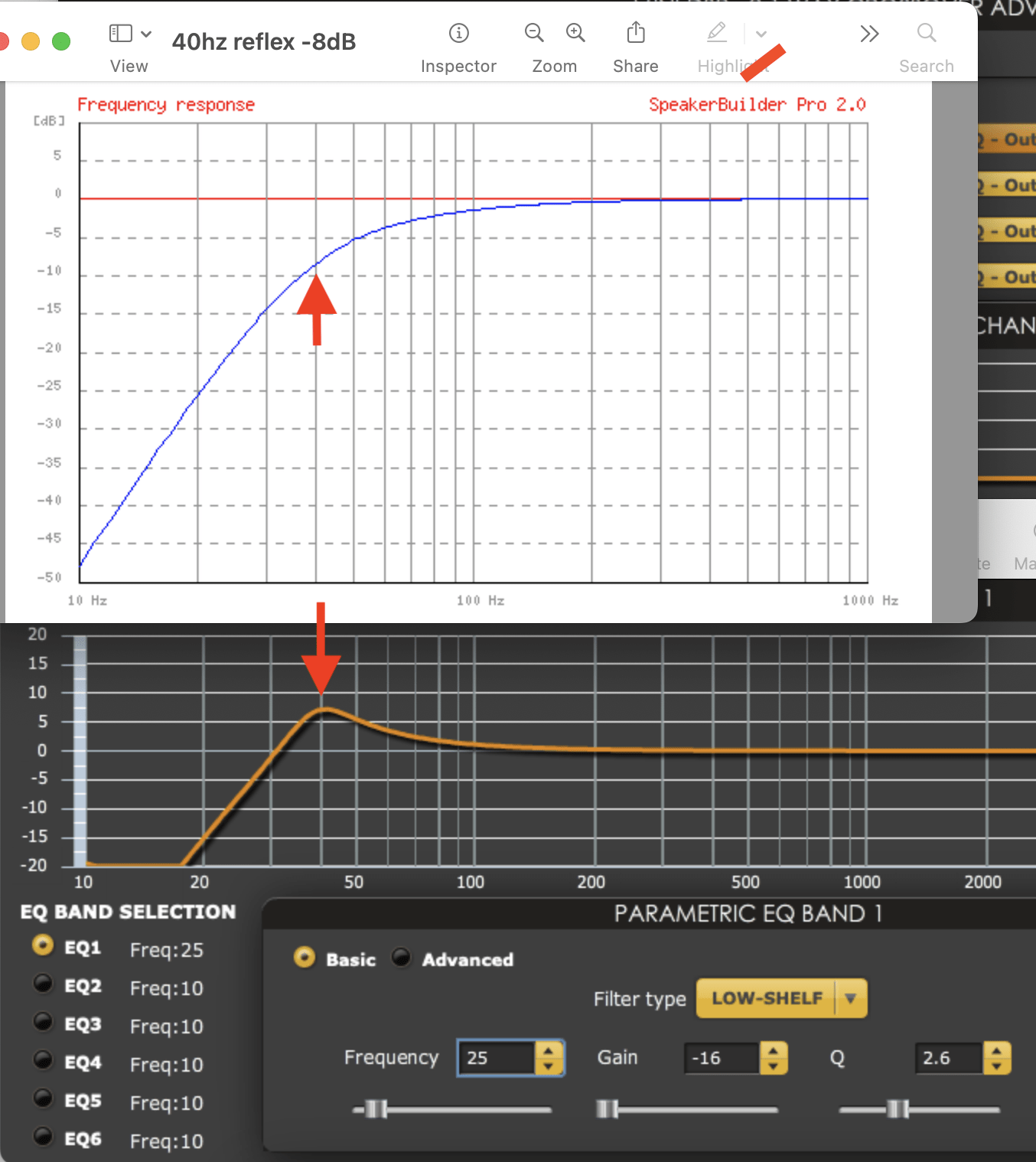
Task: Expand the Highlight color dropdown chevron
Action: pos(761,34)
